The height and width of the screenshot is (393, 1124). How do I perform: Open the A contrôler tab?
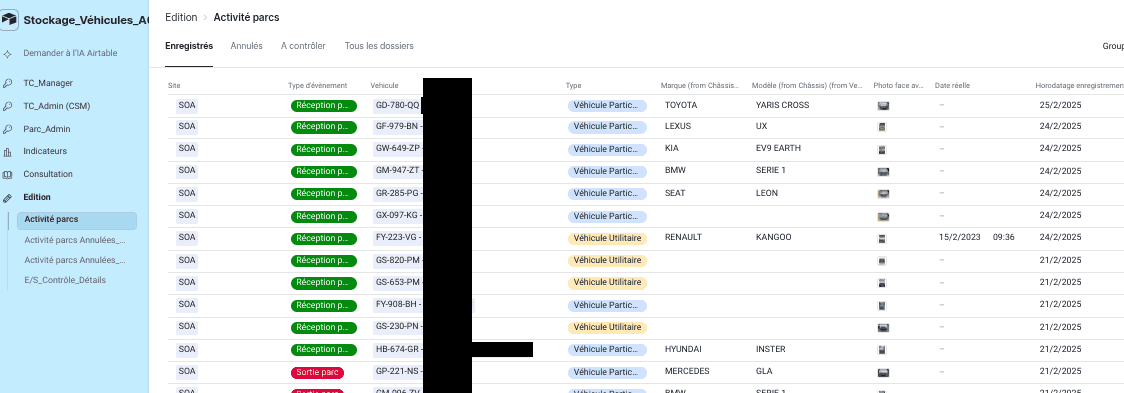(x=303, y=46)
